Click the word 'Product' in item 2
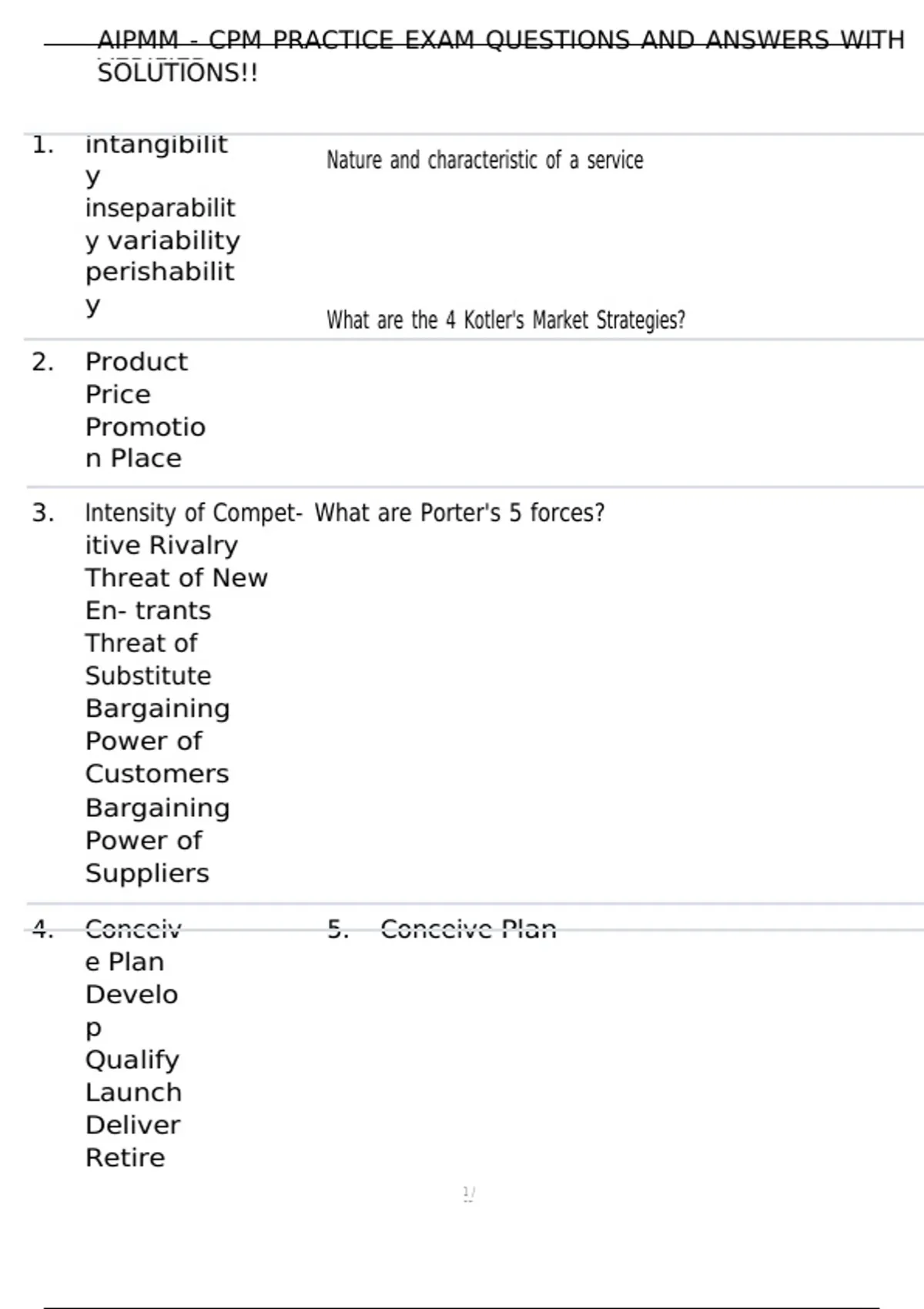 (x=136, y=362)
